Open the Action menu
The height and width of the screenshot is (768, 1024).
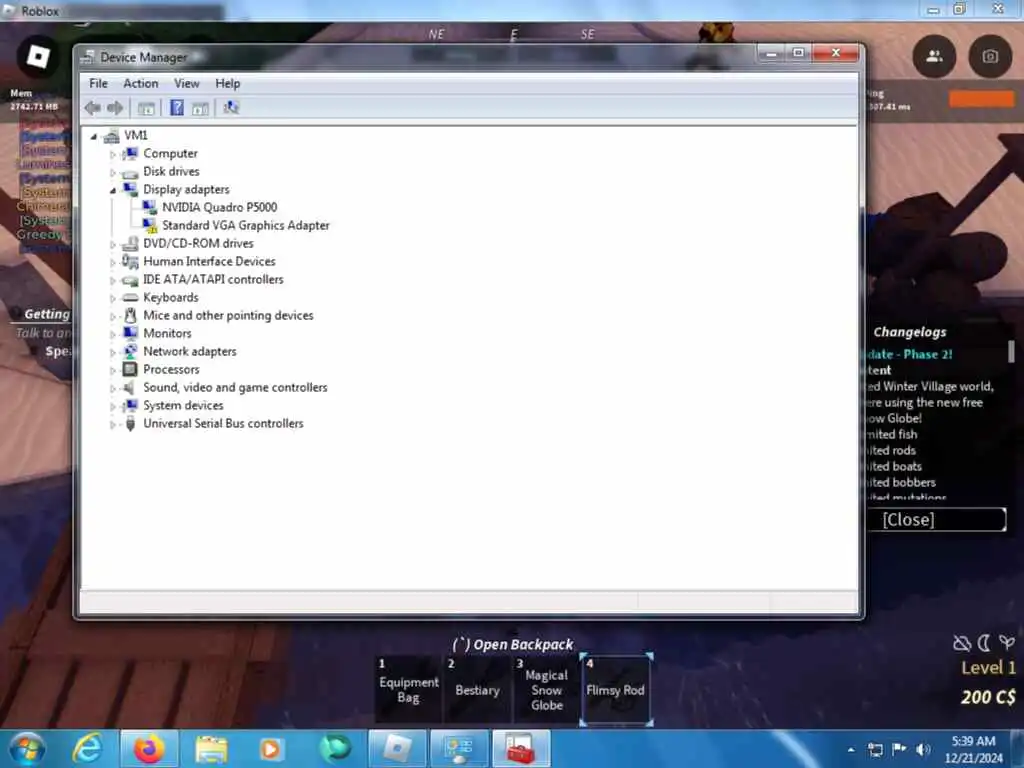coord(140,84)
